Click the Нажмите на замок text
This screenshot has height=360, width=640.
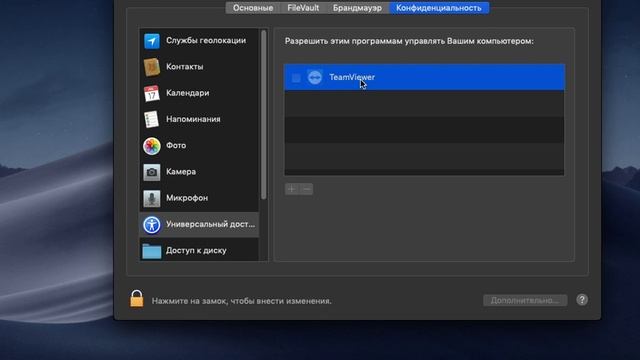pos(241,301)
